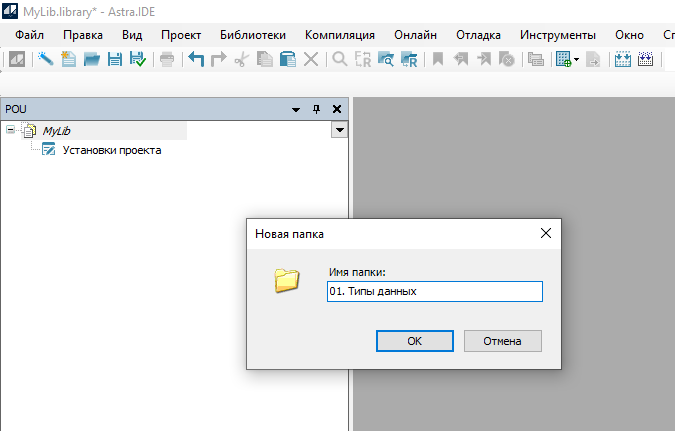Image resolution: width=675 pixels, height=431 pixels.
Task: Collapse the MyLib tree node
Action: click(x=11, y=130)
